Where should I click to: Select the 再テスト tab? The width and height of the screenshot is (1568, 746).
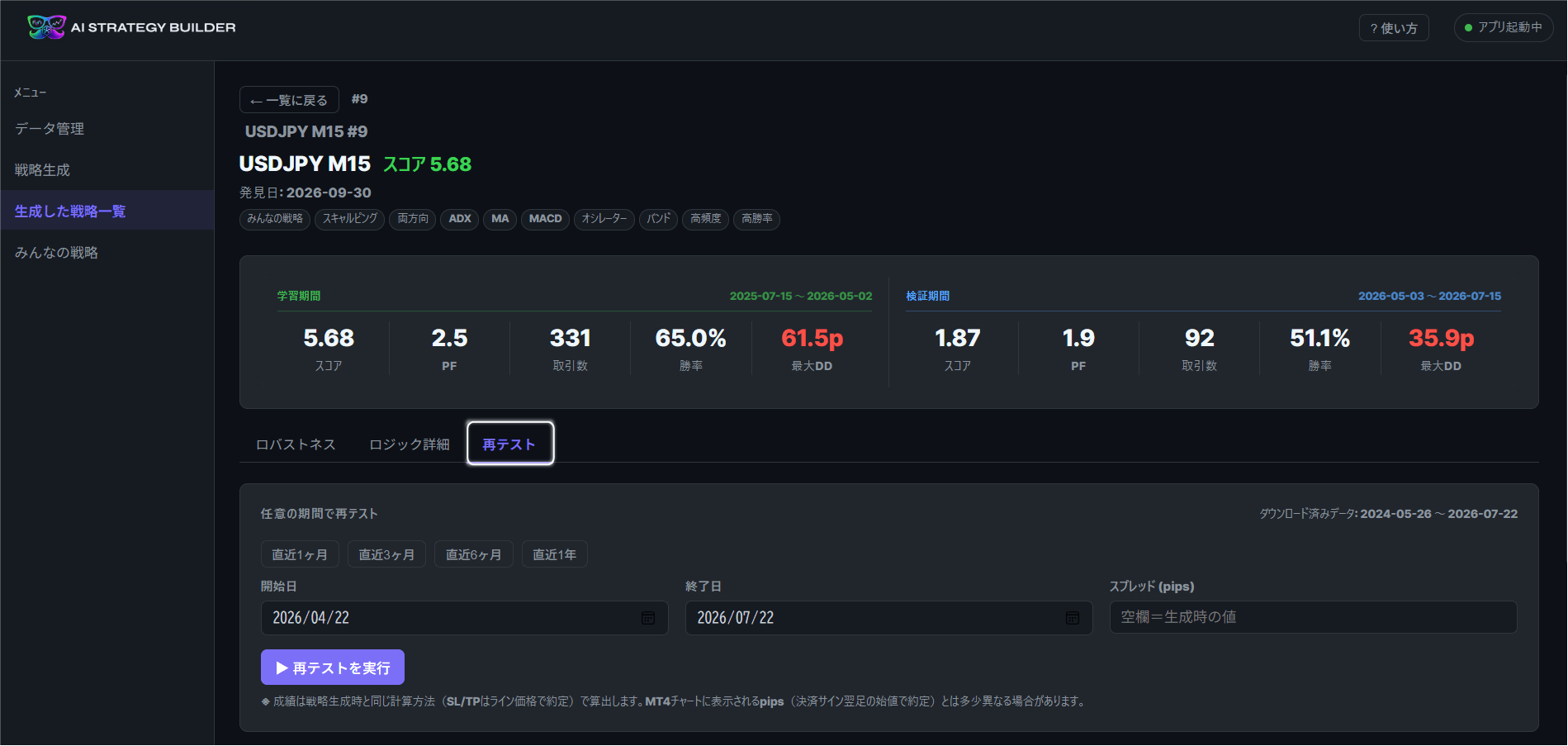(509, 444)
